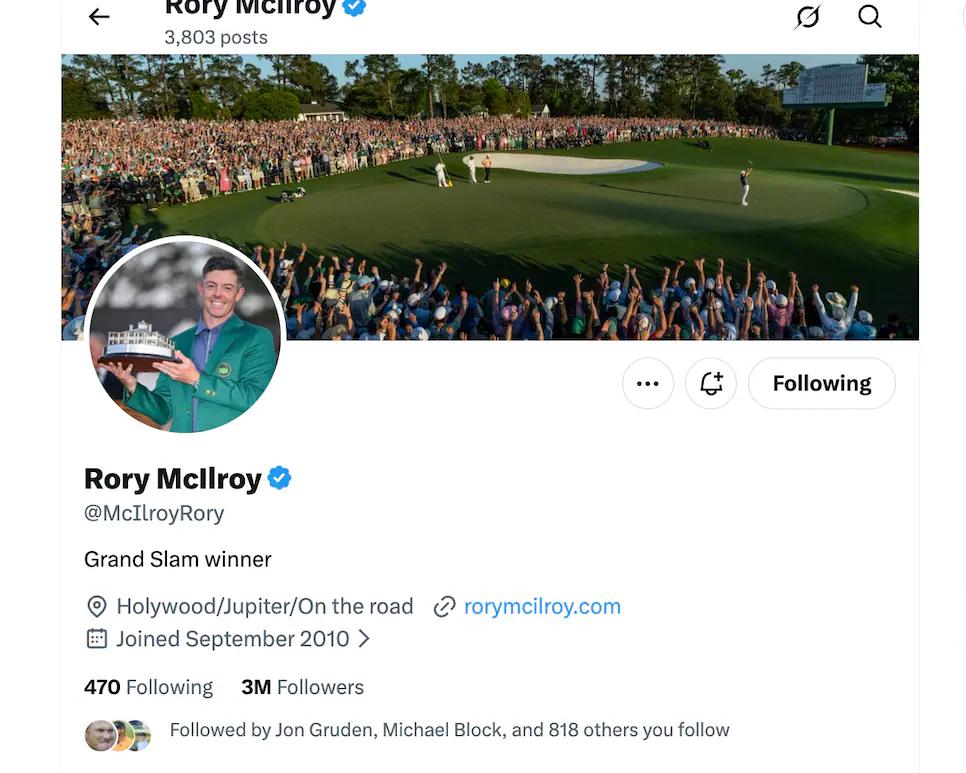Open the 3M Followers list
Viewport: 966px width, 773px height.
coord(302,687)
